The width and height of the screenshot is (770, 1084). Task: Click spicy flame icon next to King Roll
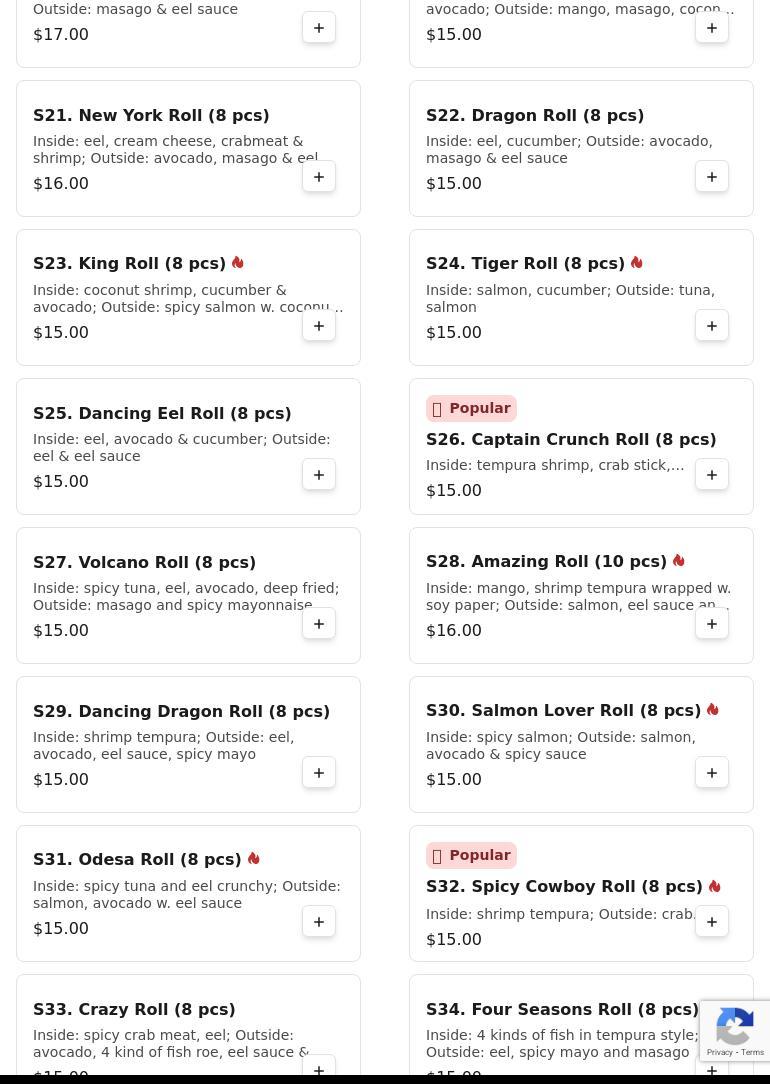238,263
